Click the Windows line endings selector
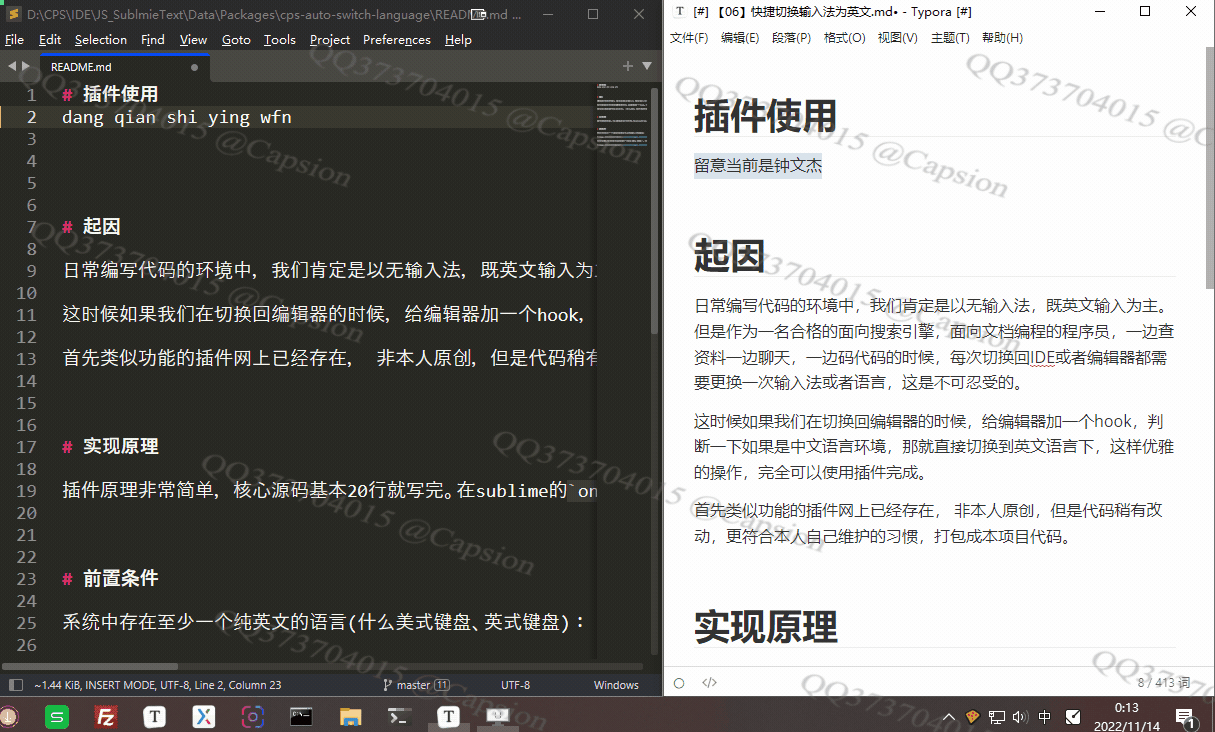 (616, 685)
